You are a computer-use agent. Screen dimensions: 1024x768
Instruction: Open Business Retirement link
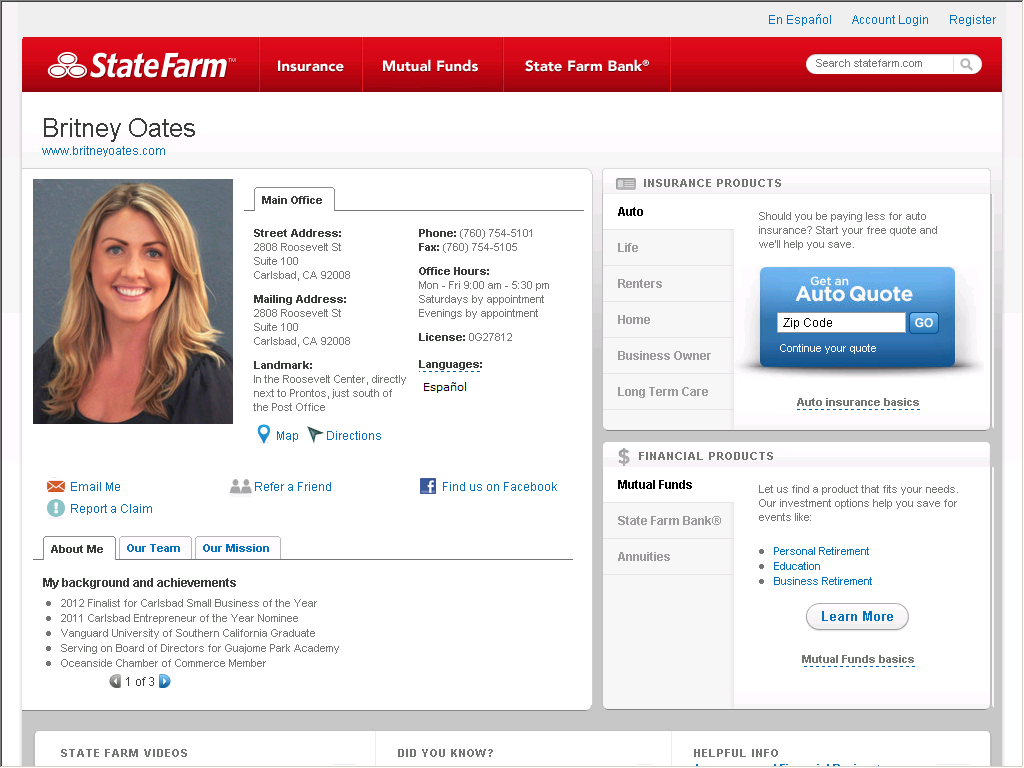822,581
